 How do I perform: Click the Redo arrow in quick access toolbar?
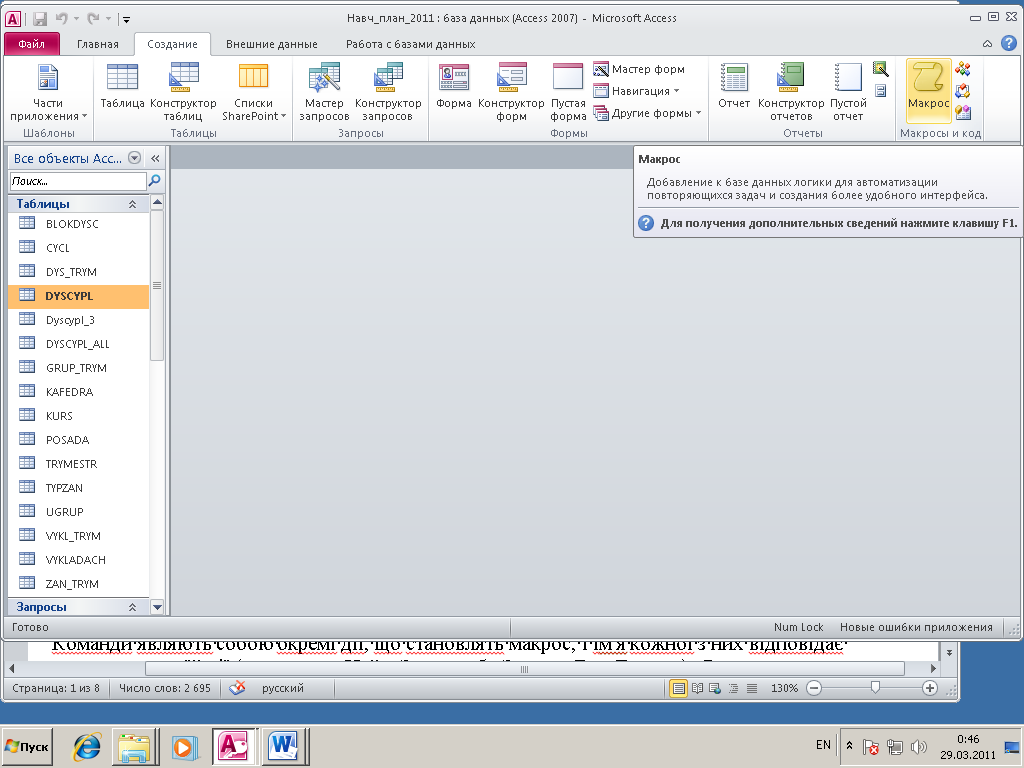pyautogui.click(x=93, y=19)
